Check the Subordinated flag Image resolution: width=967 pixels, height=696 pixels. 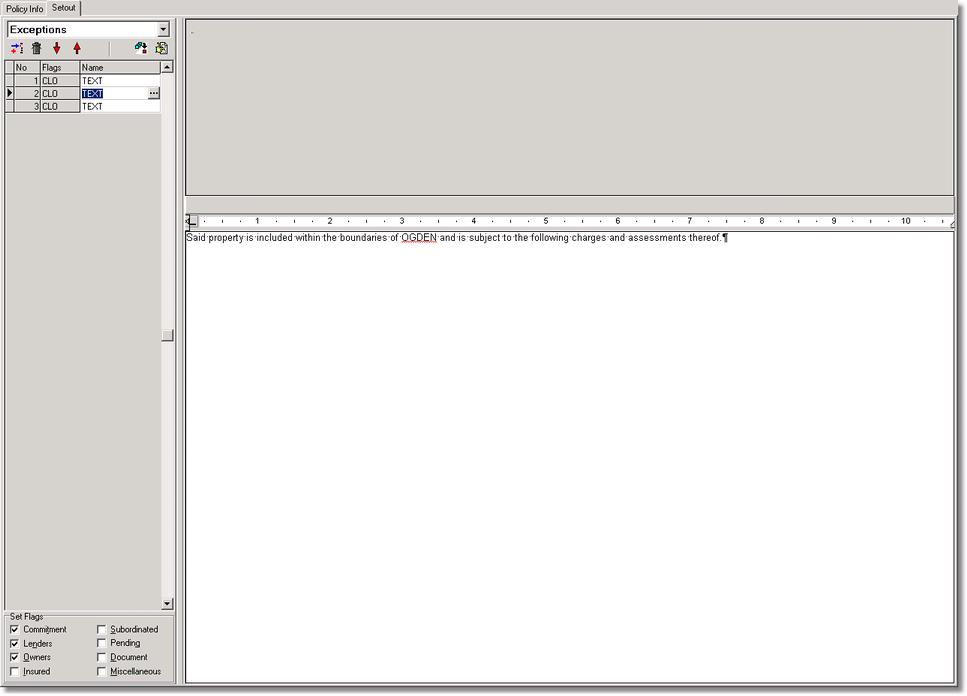(x=101, y=629)
